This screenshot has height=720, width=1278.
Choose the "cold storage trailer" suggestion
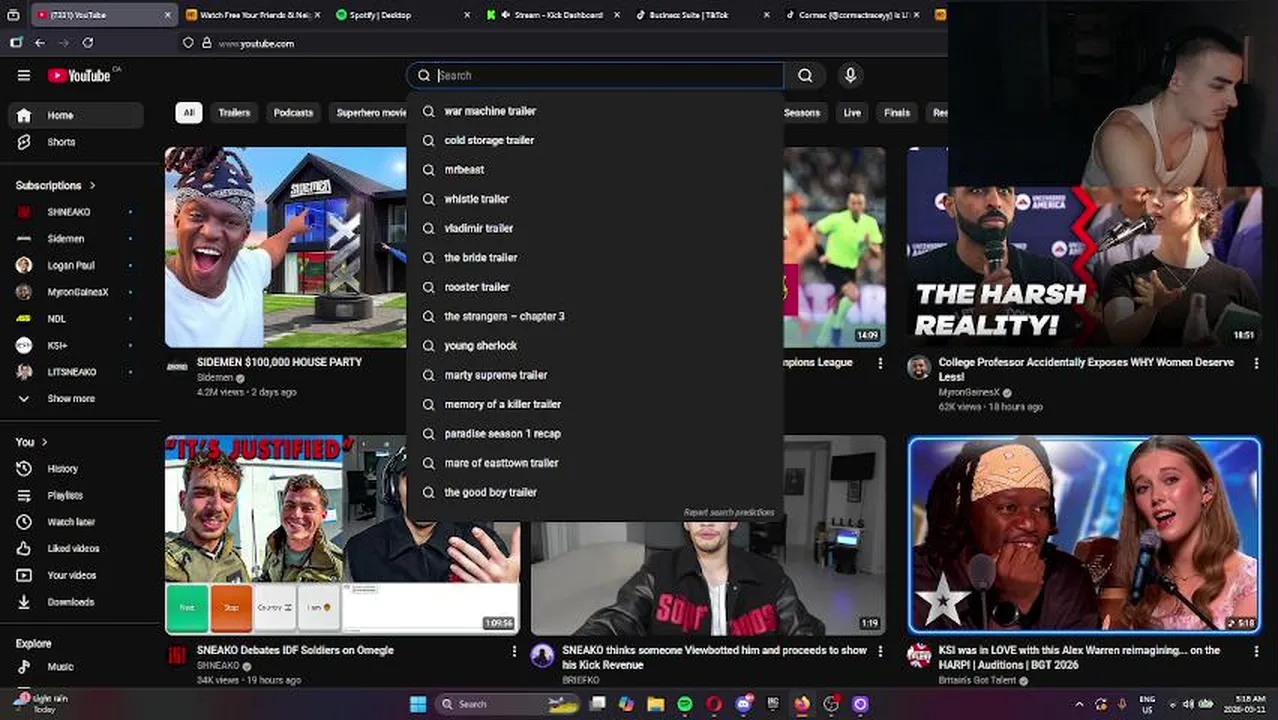(x=595, y=140)
